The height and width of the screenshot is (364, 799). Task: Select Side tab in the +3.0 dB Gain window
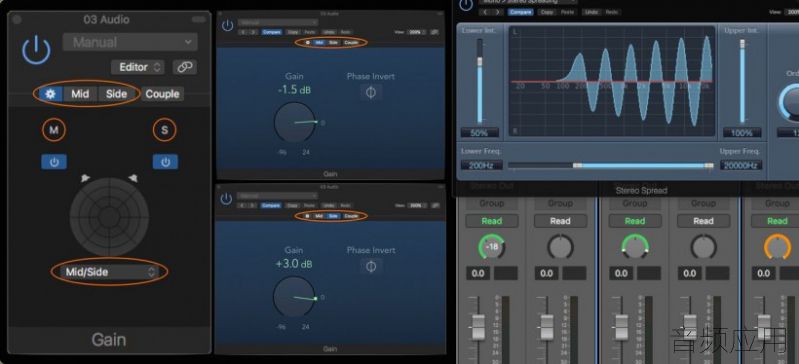(333, 216)
